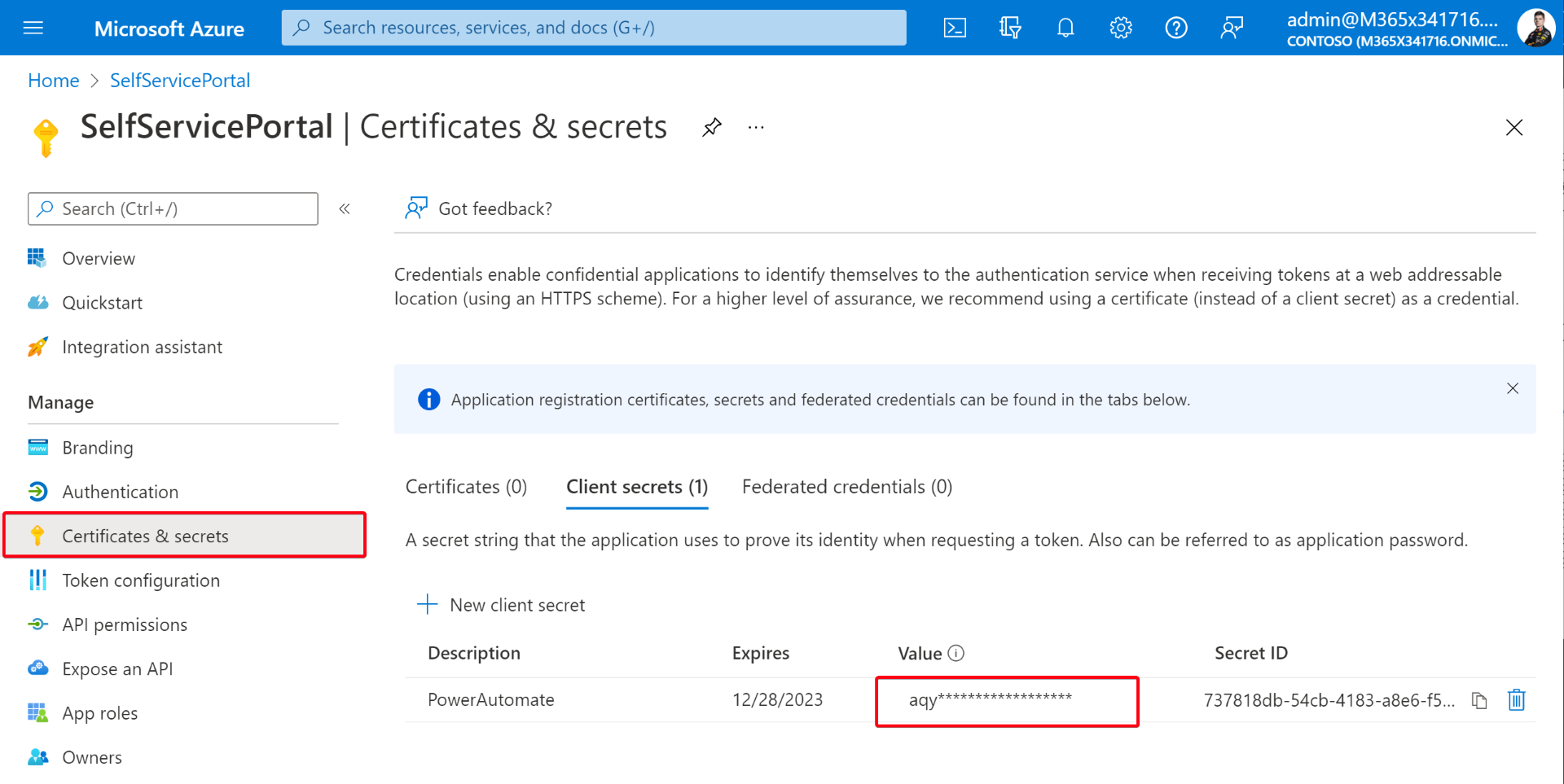
Task: Select Certificates & secrets menu item
Action: [x=185, y=536]
